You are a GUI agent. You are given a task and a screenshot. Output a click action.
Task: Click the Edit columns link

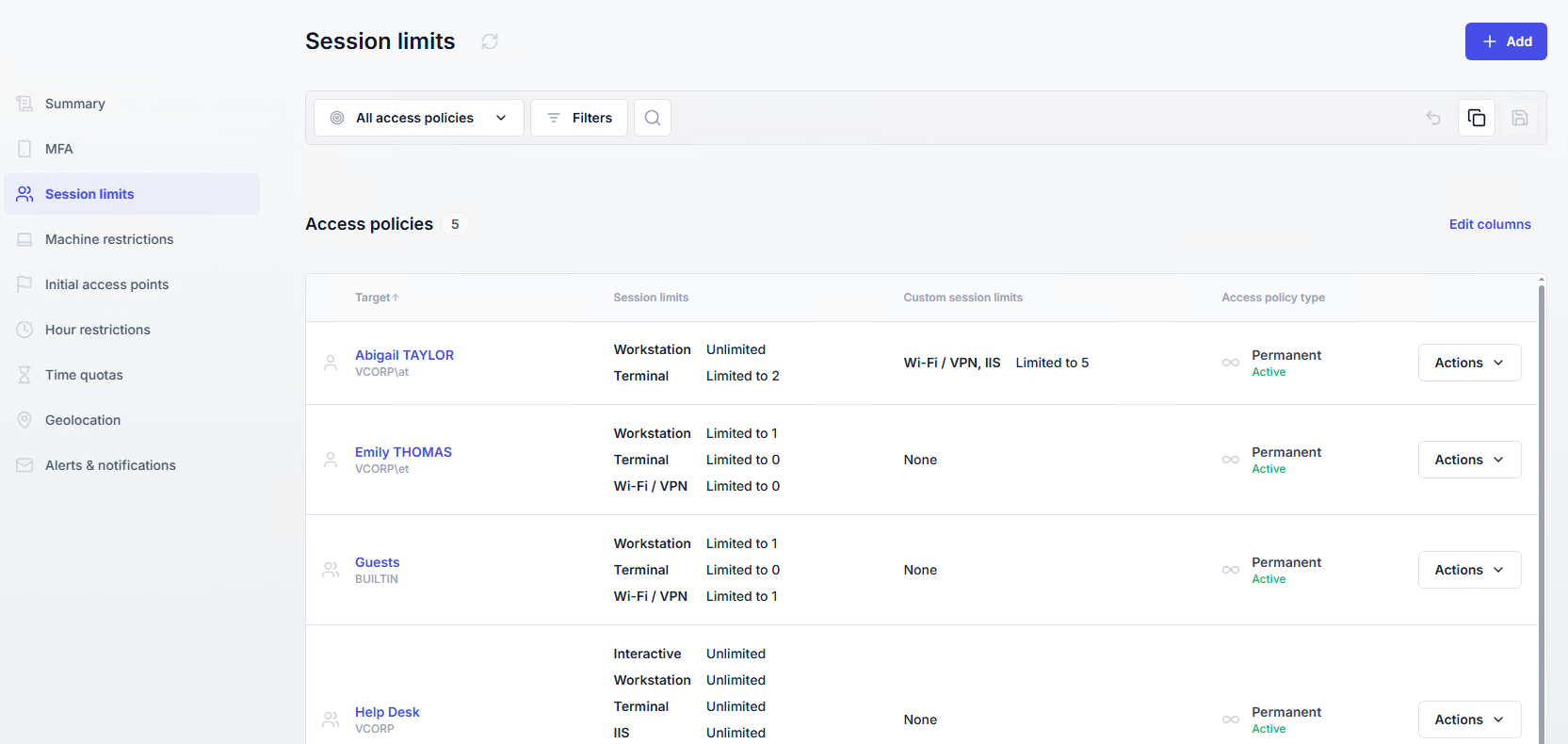(1490, 224)
